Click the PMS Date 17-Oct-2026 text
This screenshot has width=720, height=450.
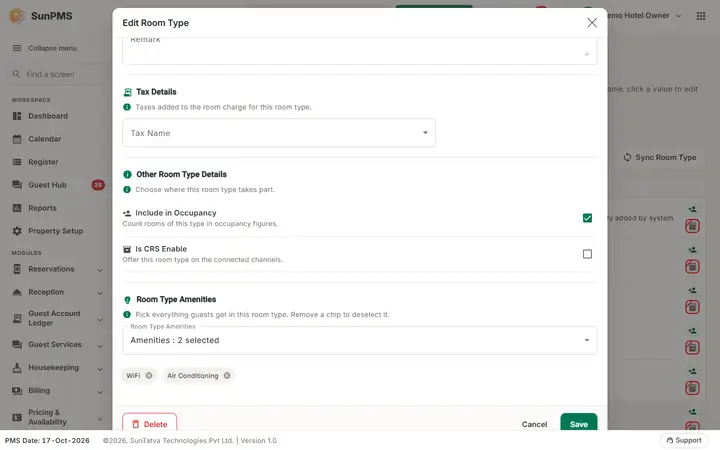point(47,440)
